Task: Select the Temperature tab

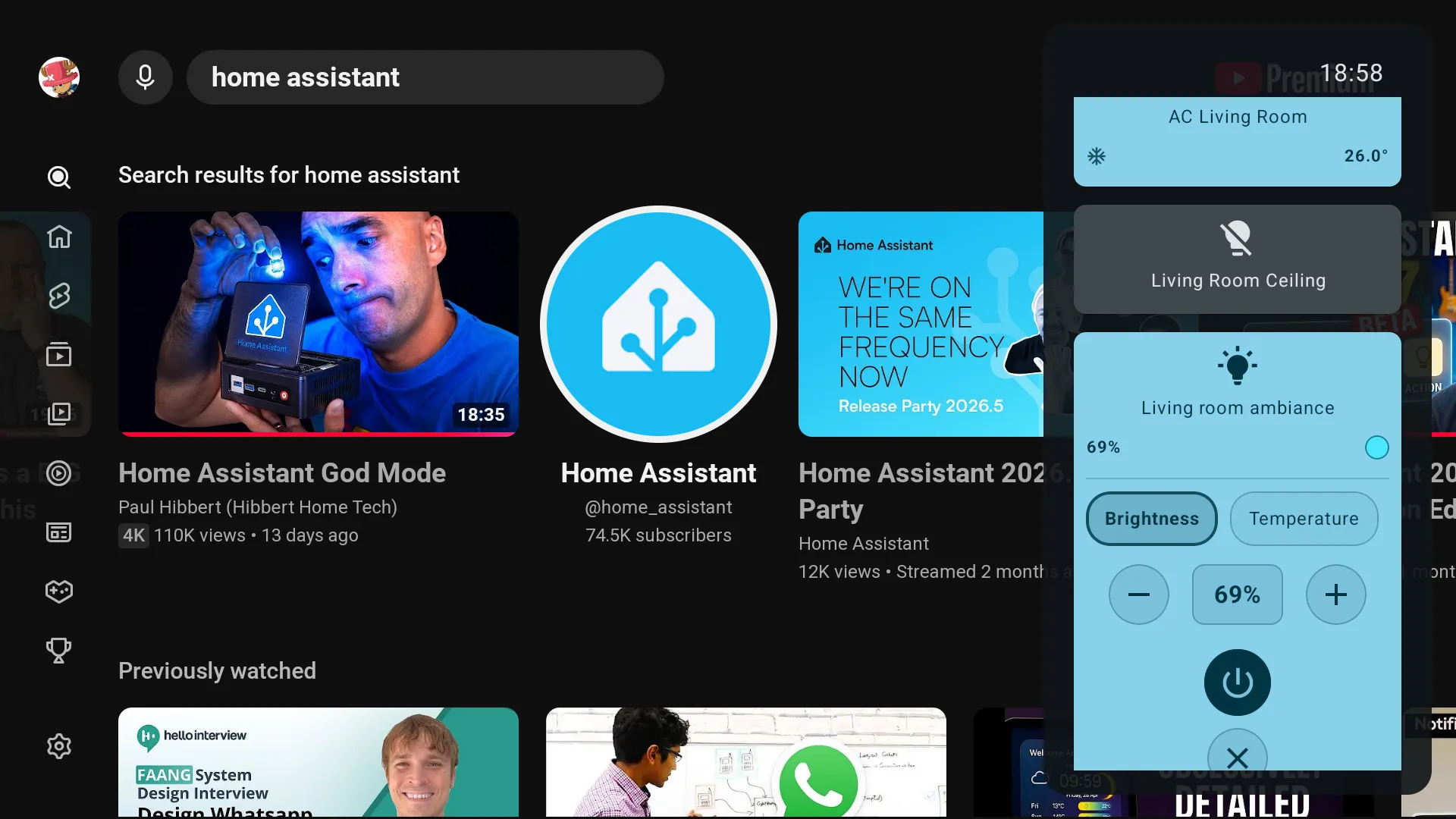Action: click(1304, 519)
